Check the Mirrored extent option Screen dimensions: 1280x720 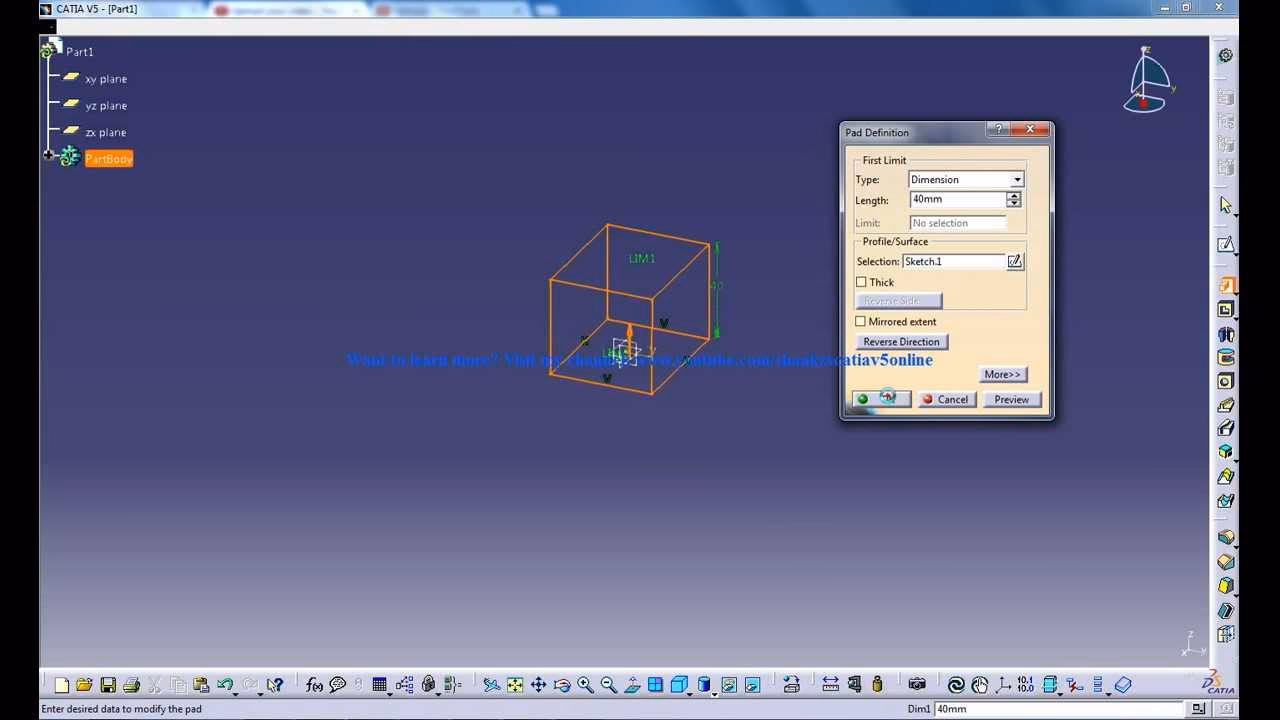pyautogui.click(x=860, y=321)
